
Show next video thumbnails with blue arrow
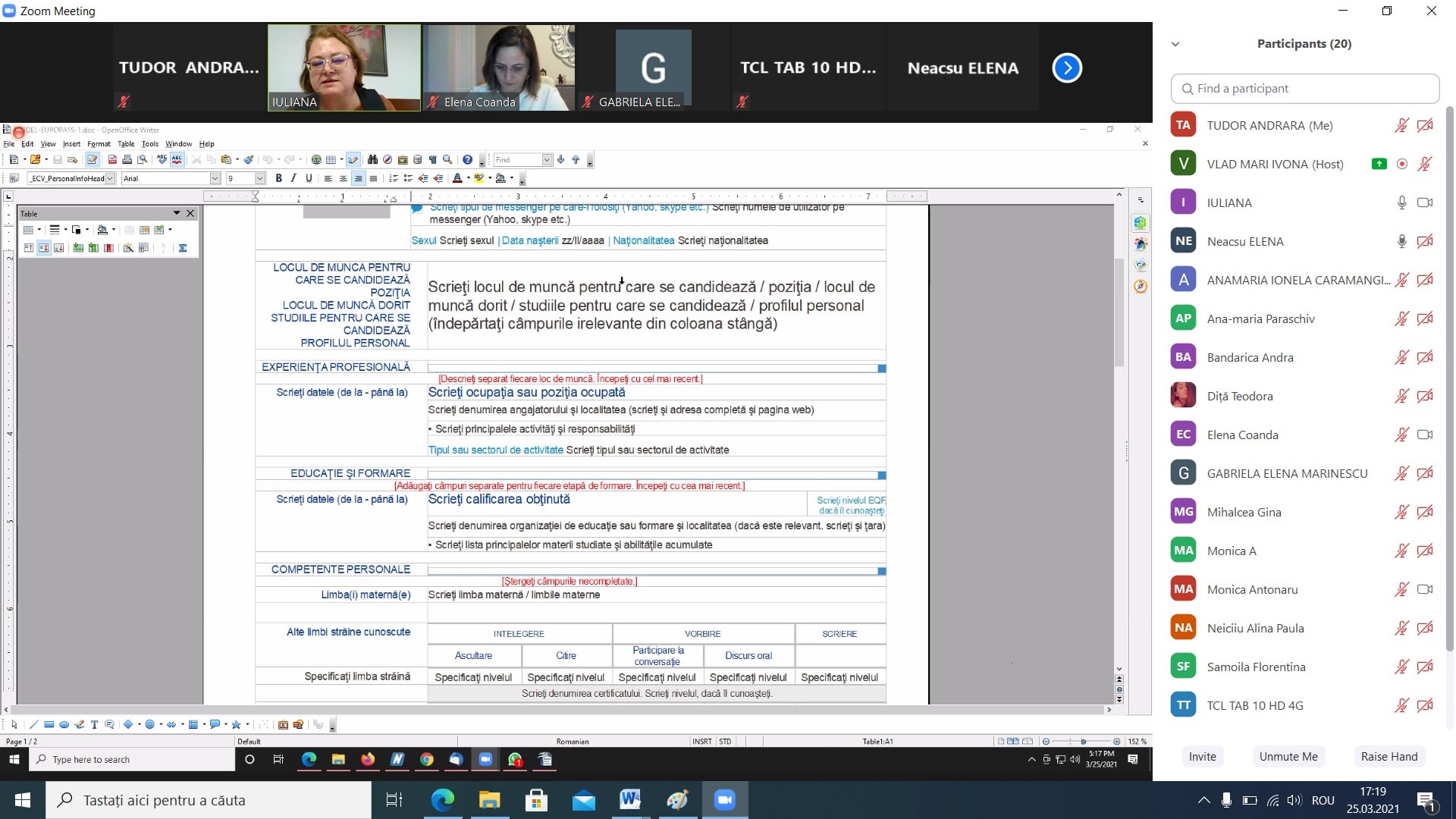1066,68
